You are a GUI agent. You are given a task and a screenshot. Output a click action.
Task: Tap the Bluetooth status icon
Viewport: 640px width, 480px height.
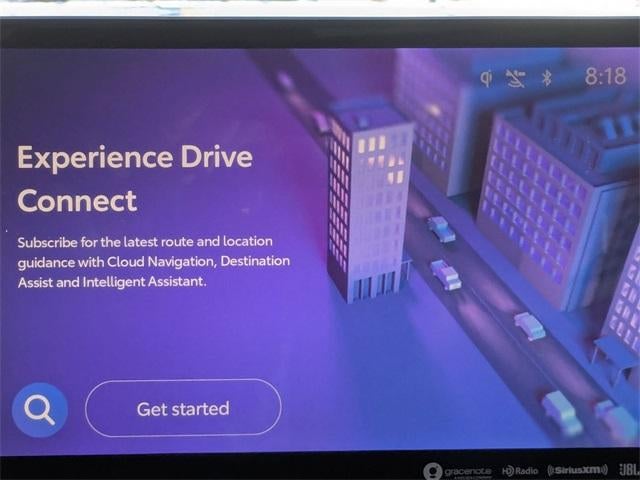click(547, 78)
